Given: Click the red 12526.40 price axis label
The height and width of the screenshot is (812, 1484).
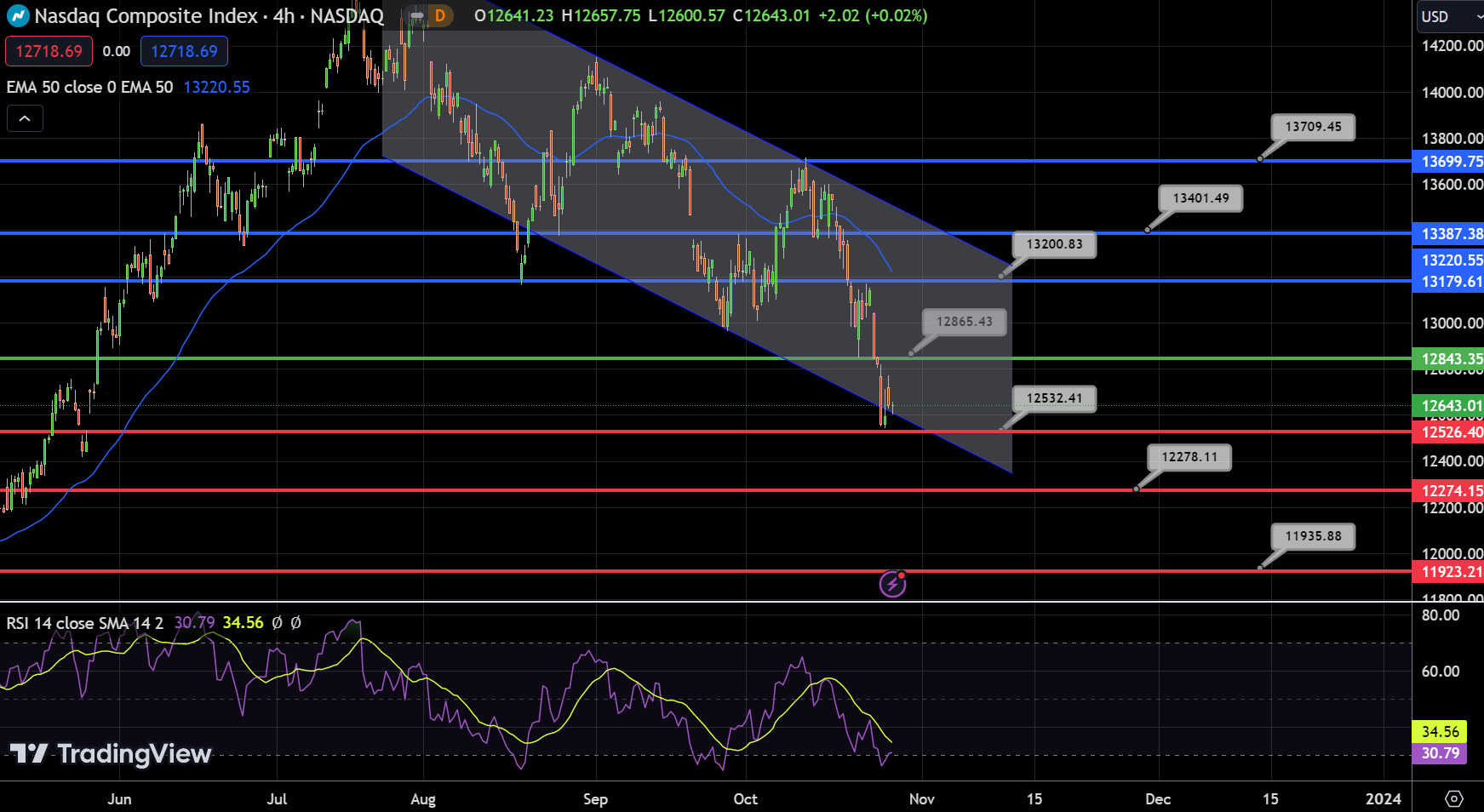Looking at the screenshot, I should (1448, 432).
